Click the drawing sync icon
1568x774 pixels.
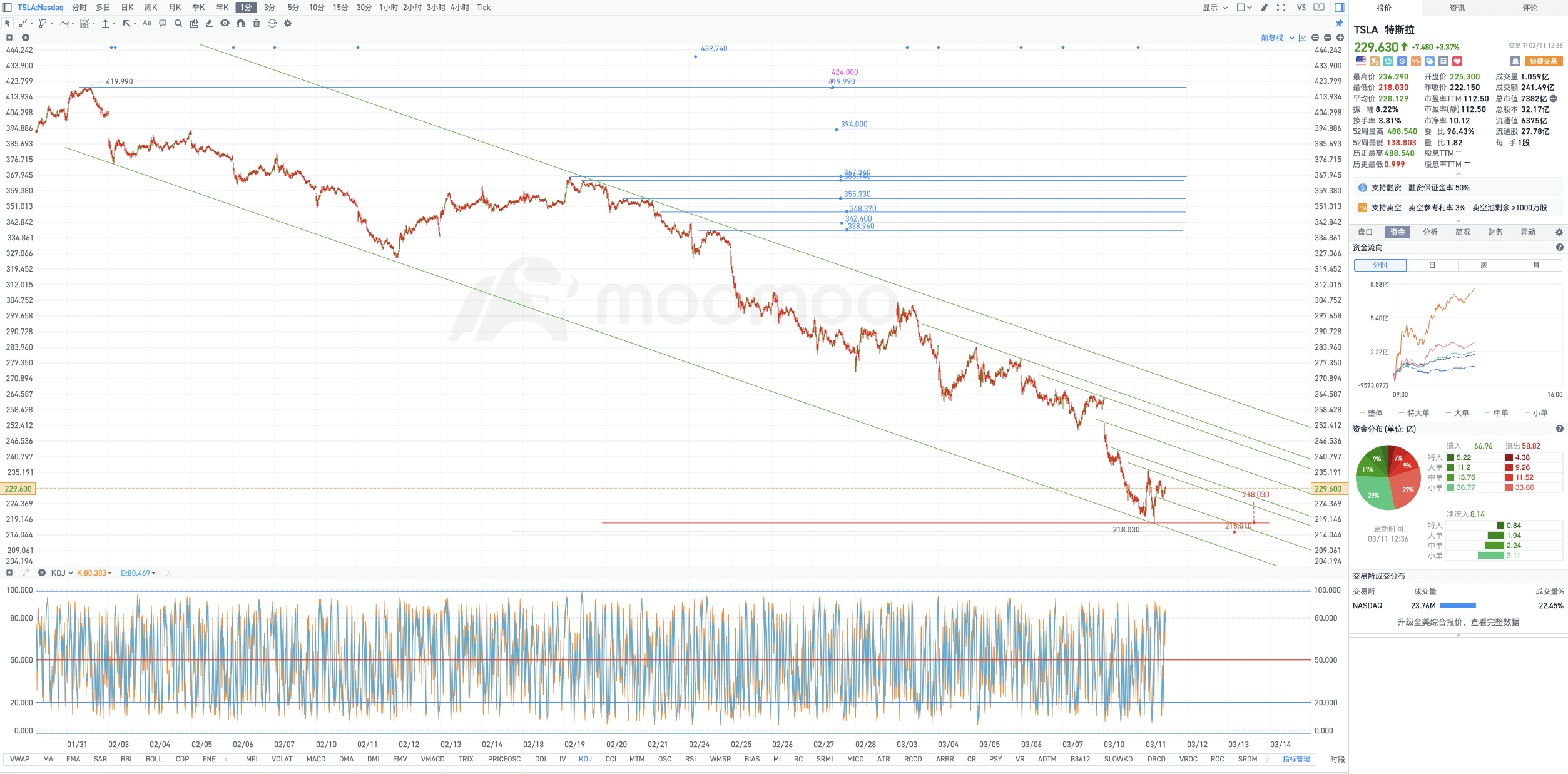[x=272, y=23]
